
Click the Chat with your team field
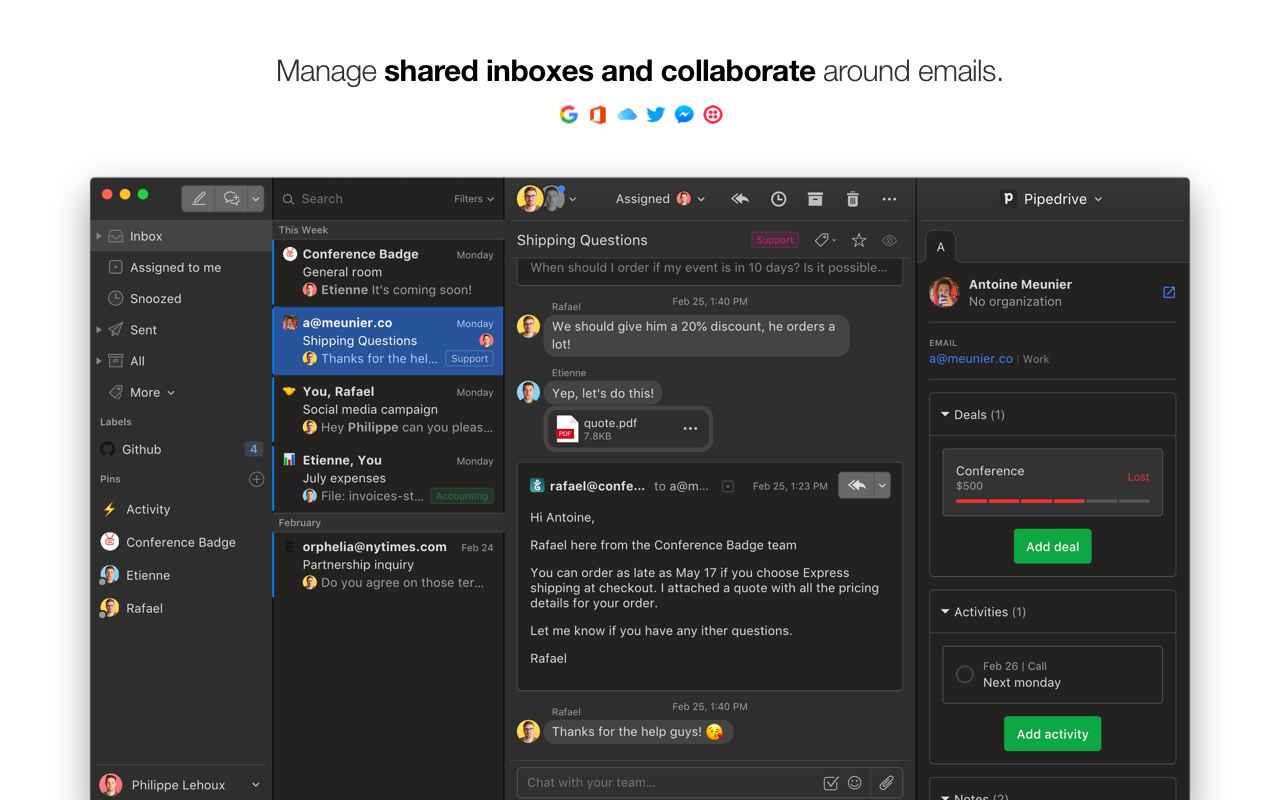pos(620,782)
